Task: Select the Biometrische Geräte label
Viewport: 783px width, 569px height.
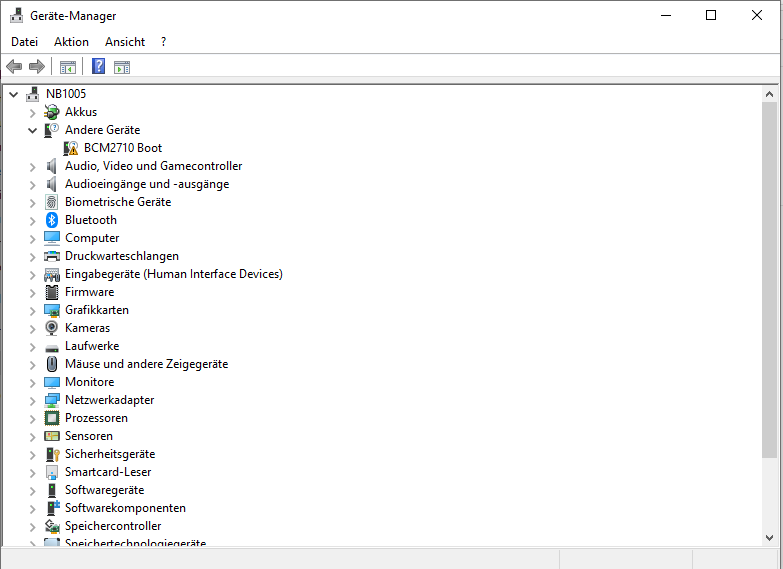Action: point(118,202)
